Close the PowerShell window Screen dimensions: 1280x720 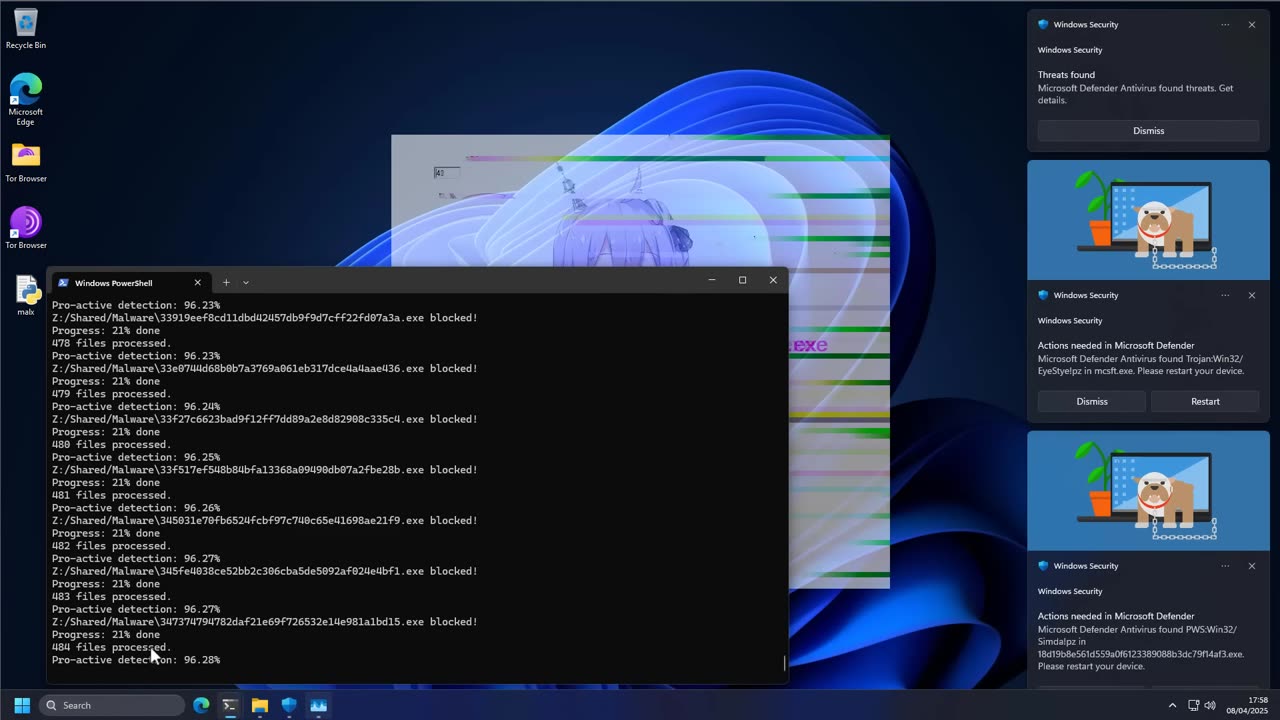tap(773, 280)
